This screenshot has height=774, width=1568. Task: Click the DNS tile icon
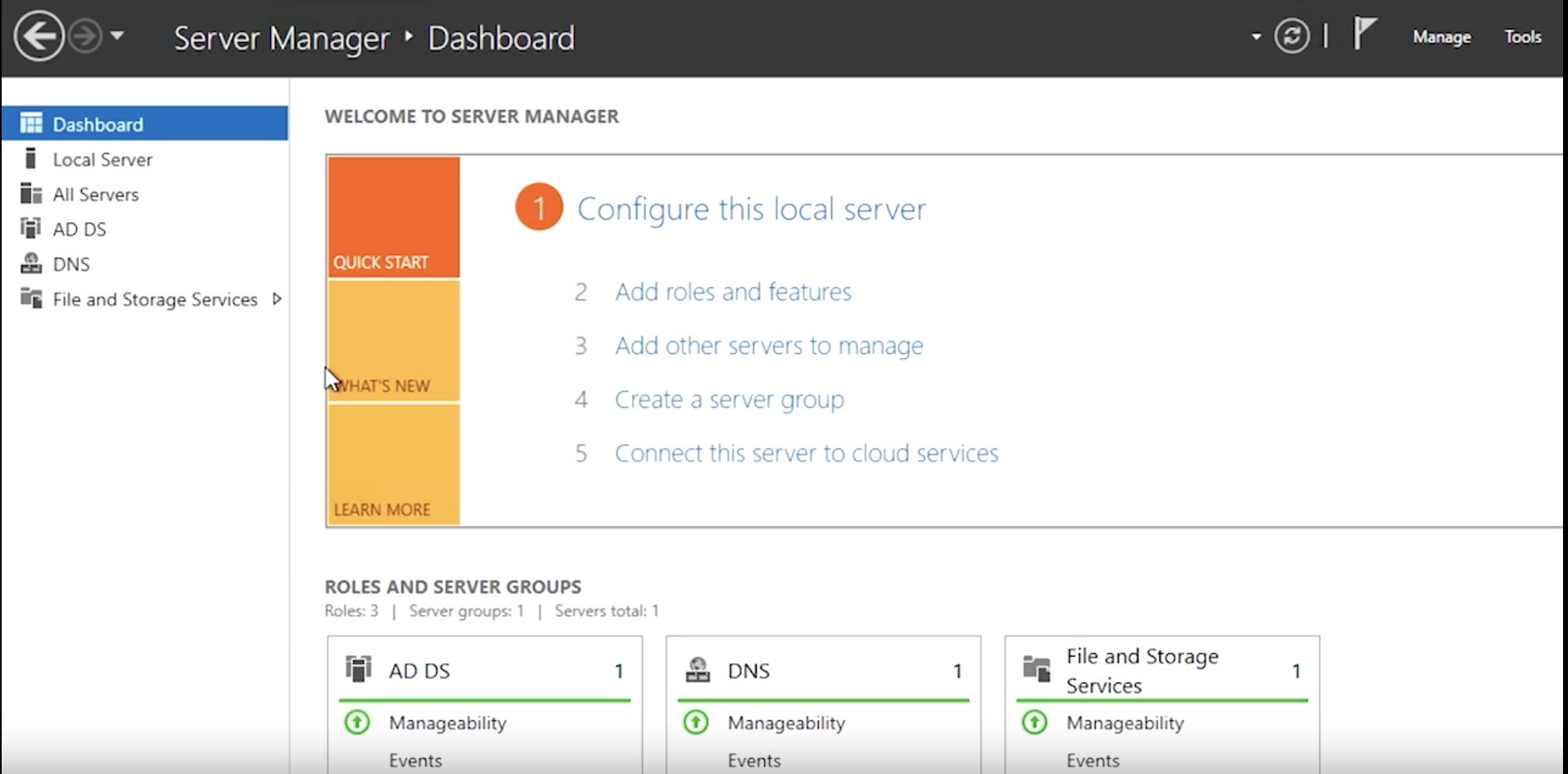pyautogui.click(x=698, y=670)
